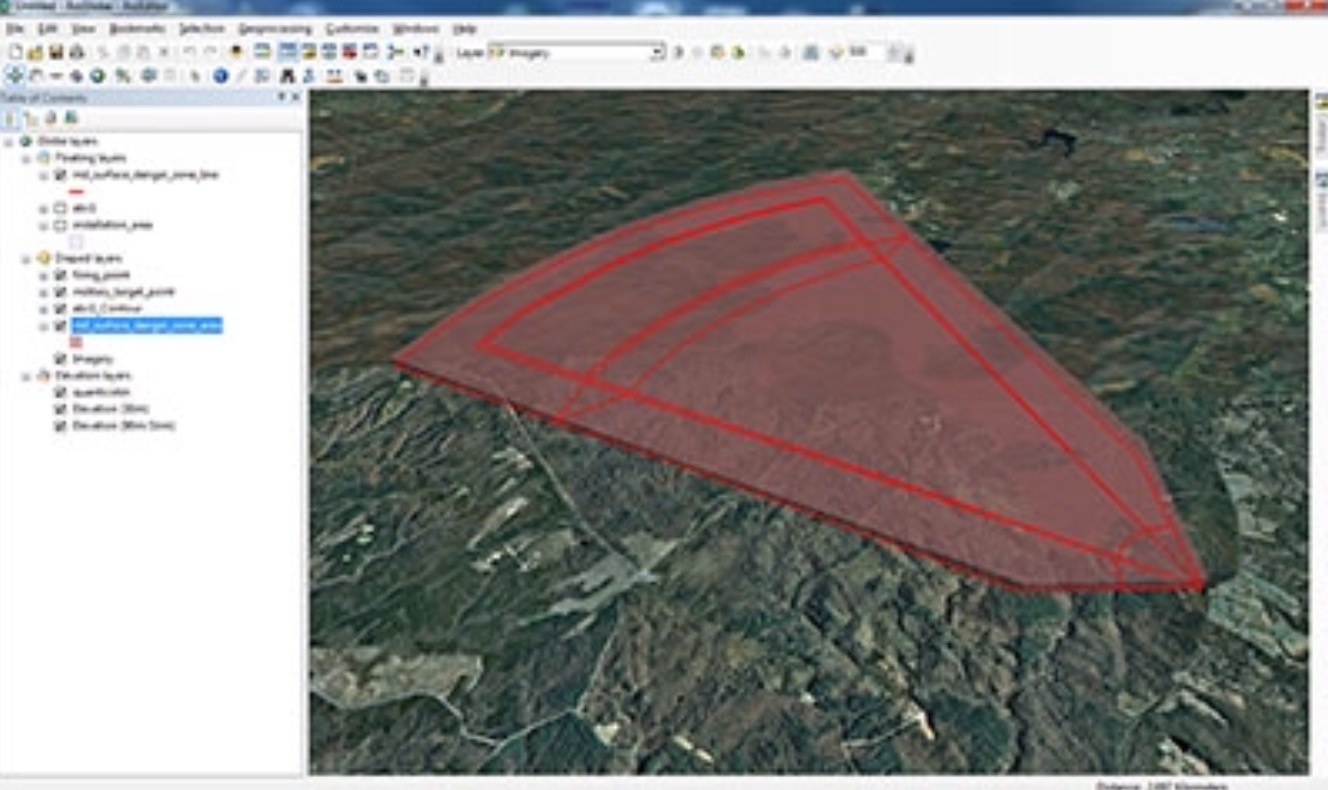
Task: Click the Print icon in toolbar
Action: pos(76,52)
